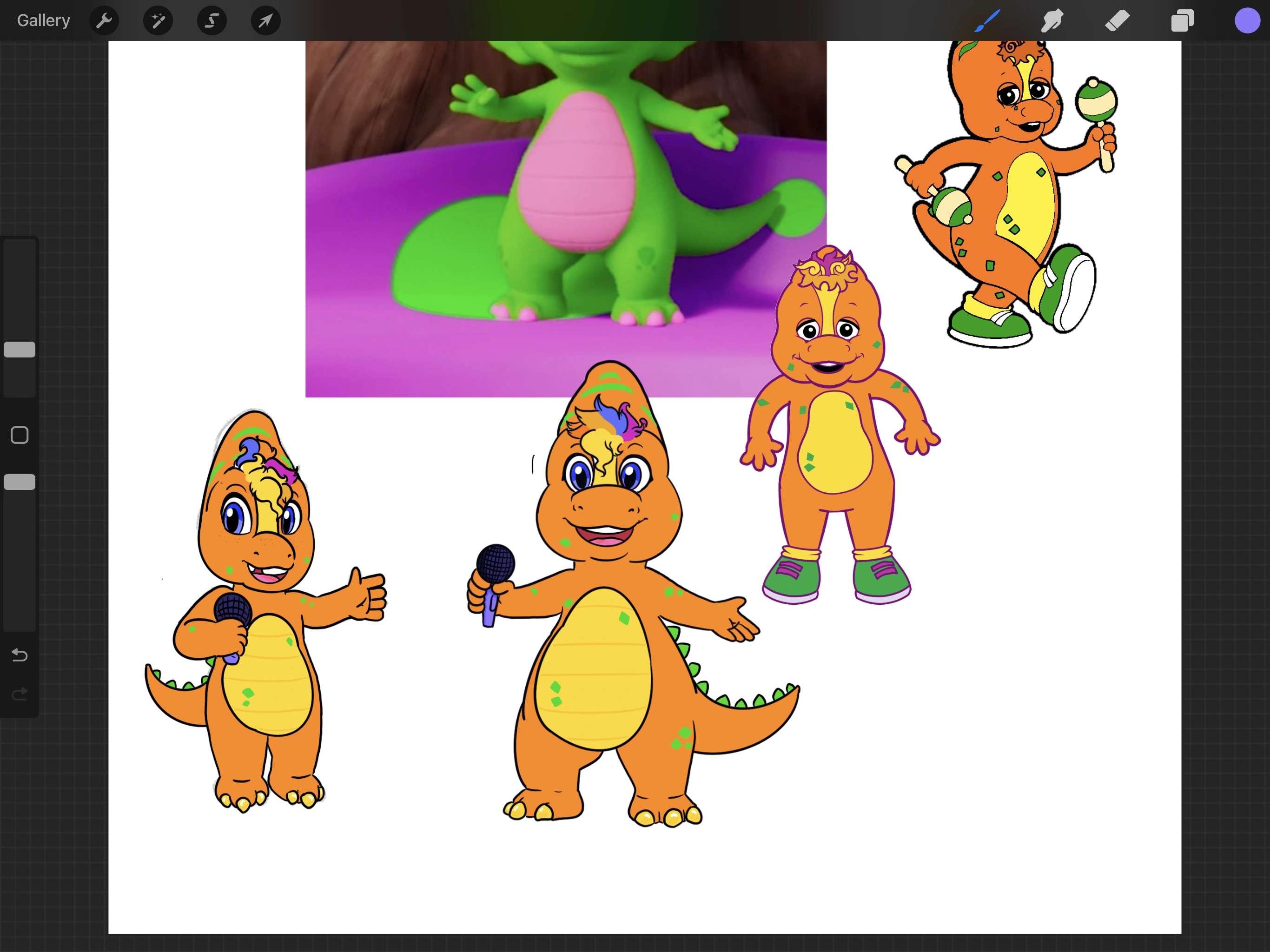Viewport: 1270px width, 952px height.
Task: Open the Actions wrench menu
Action: pos(104,21)
